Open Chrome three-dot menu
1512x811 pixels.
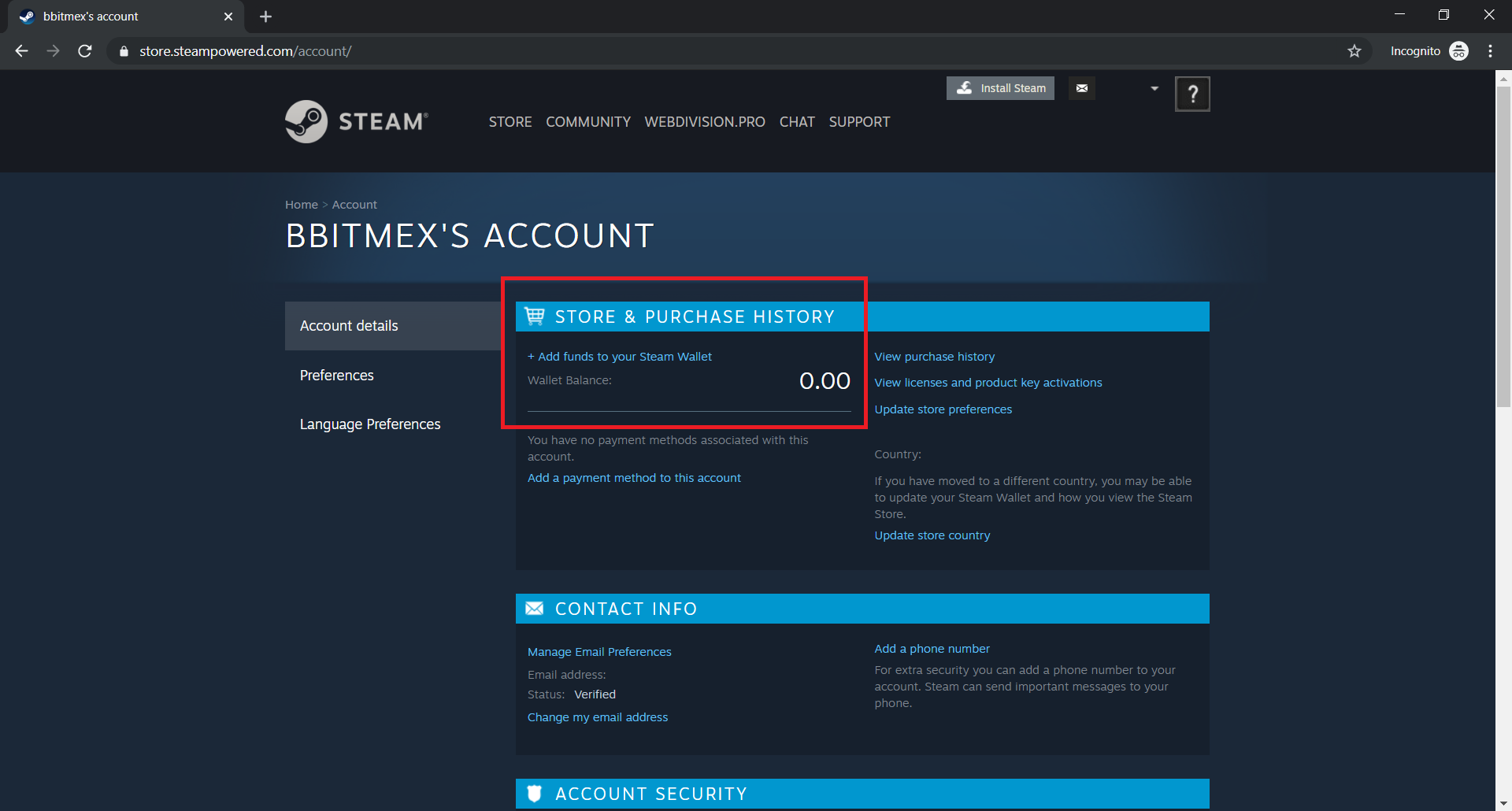click(x=1490, y=51)
